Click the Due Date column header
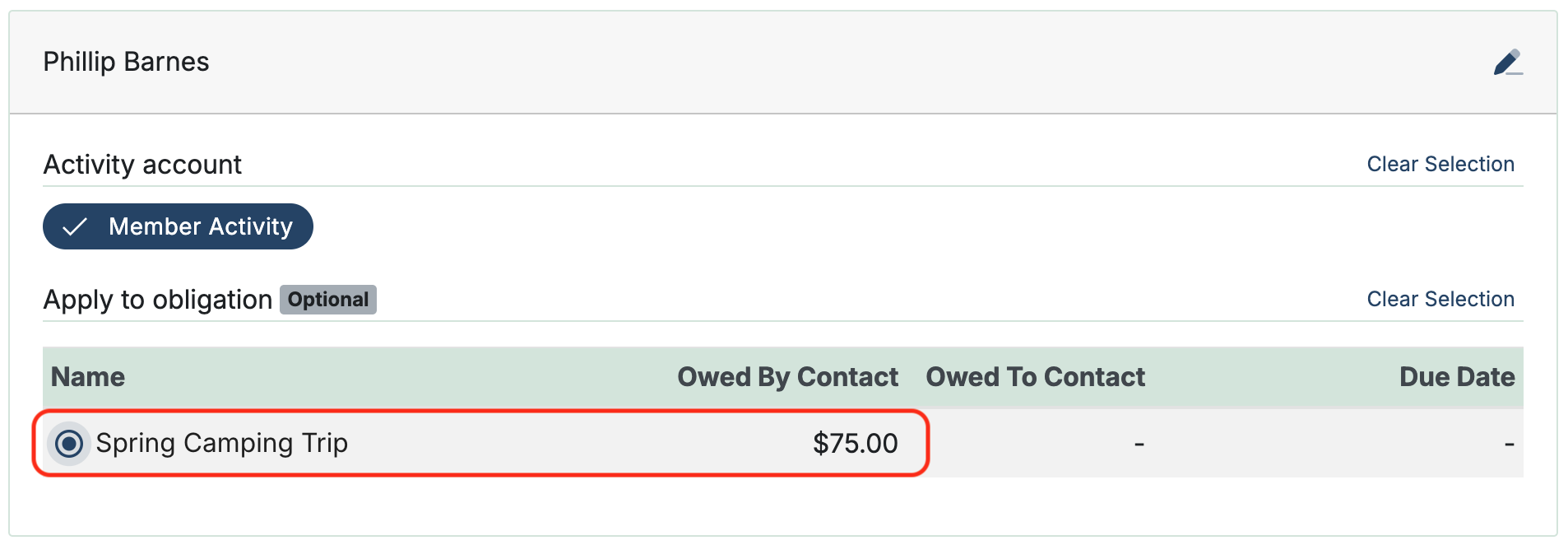The width and height of the screenshot is (1568, 545). coord(1456,377)
